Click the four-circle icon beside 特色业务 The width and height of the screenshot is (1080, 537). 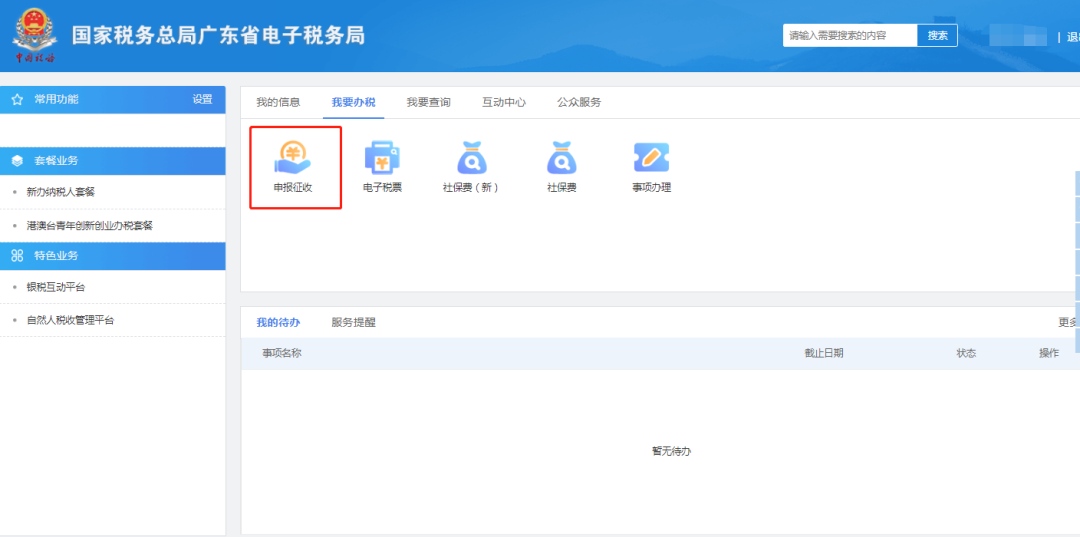17,256
